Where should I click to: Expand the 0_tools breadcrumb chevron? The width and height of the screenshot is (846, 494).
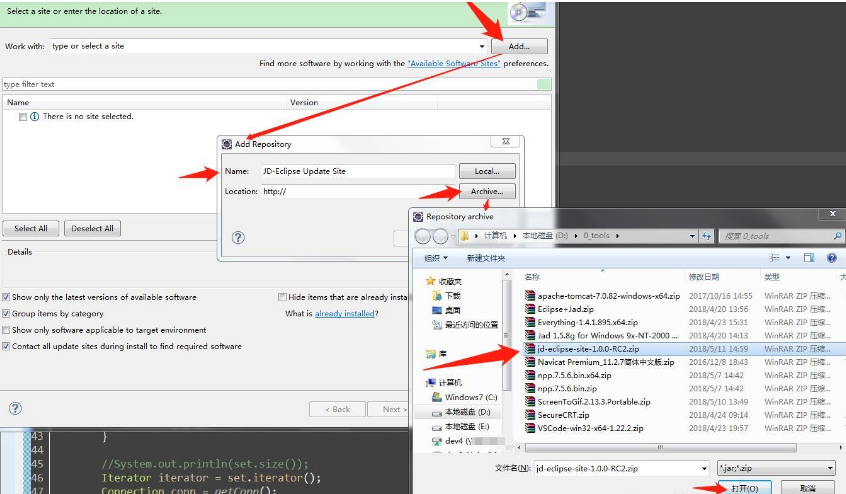[x=617, y=236]
